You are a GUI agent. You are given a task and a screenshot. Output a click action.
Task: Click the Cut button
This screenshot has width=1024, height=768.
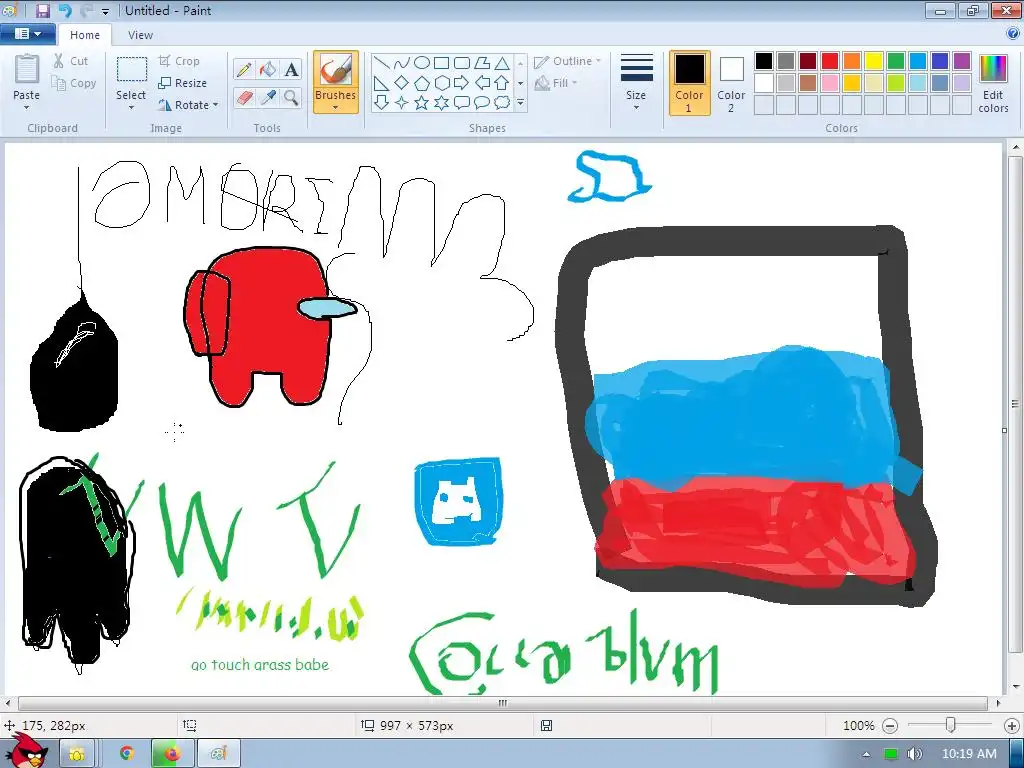coord(71,61)
